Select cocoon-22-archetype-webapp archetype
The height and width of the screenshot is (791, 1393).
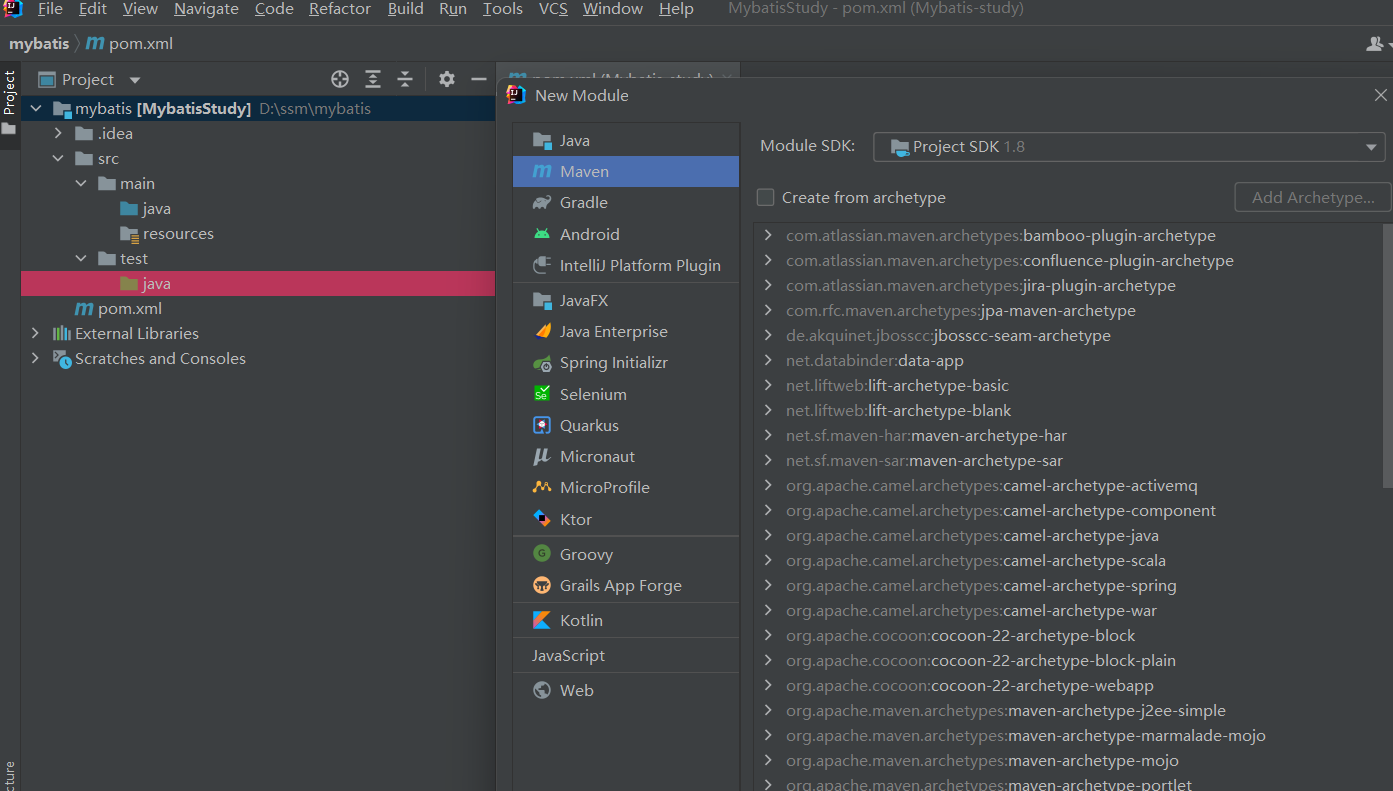pos(970,686)
